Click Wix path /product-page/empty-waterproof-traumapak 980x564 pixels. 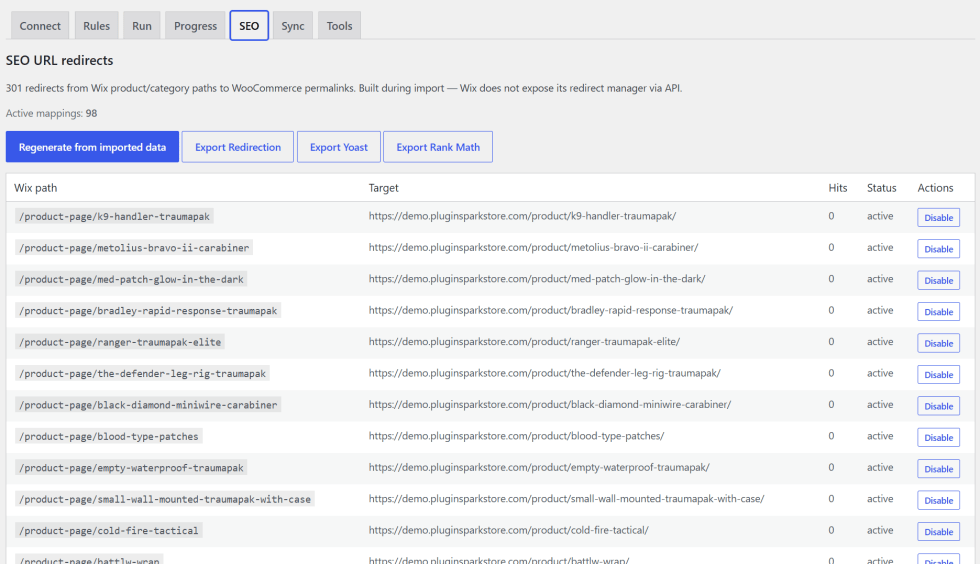pyautogui.click(x=131, y=468)
